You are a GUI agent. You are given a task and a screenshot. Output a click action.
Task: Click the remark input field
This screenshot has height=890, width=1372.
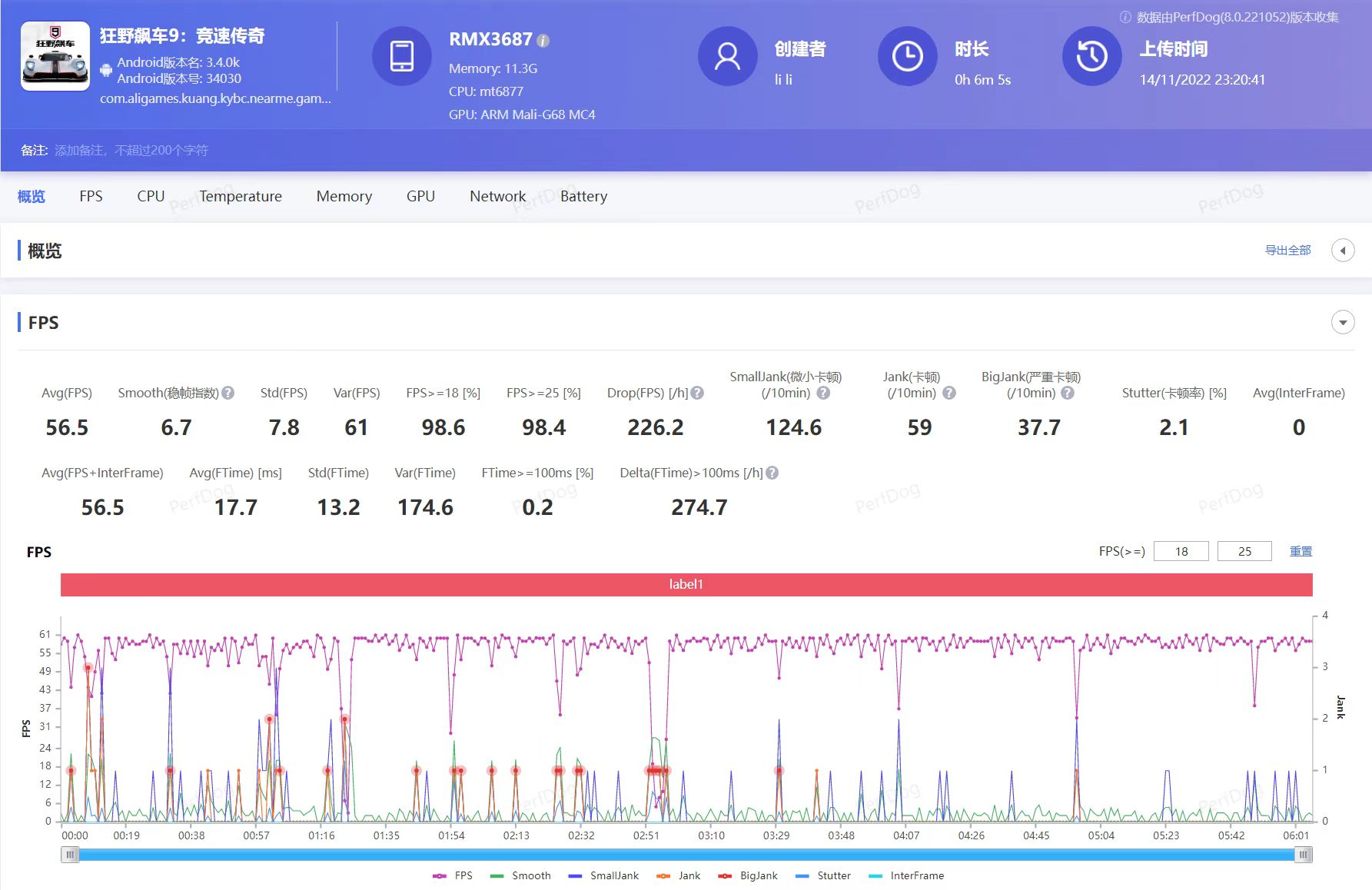point(131,150)
